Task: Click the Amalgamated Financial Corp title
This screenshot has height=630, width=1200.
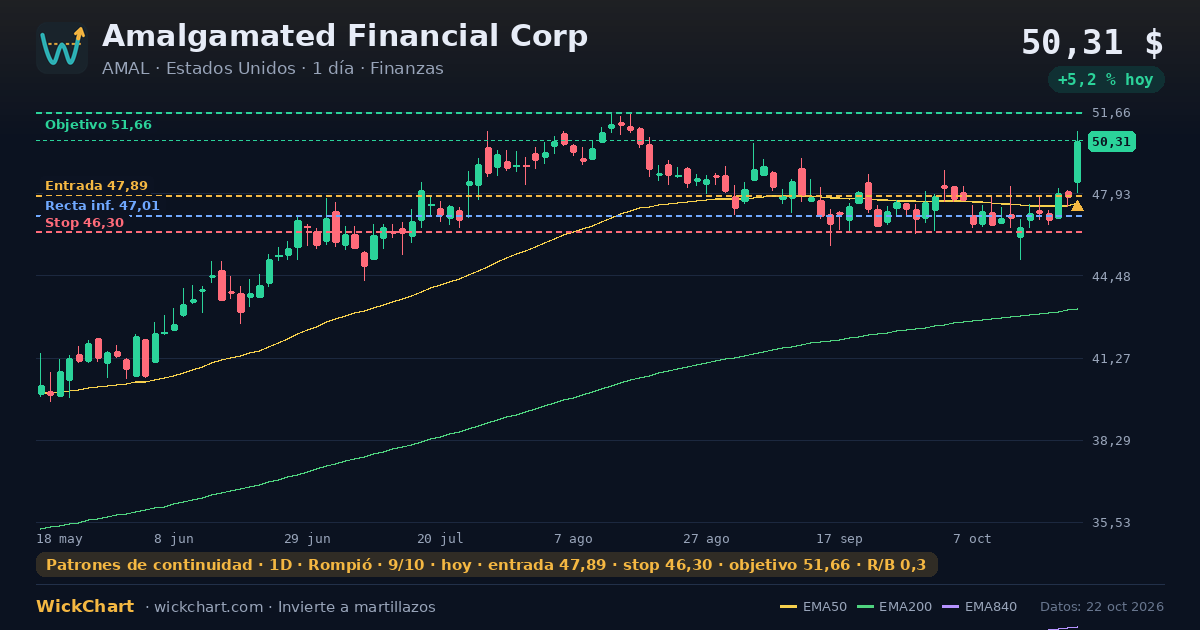Action: click(345, 36)
